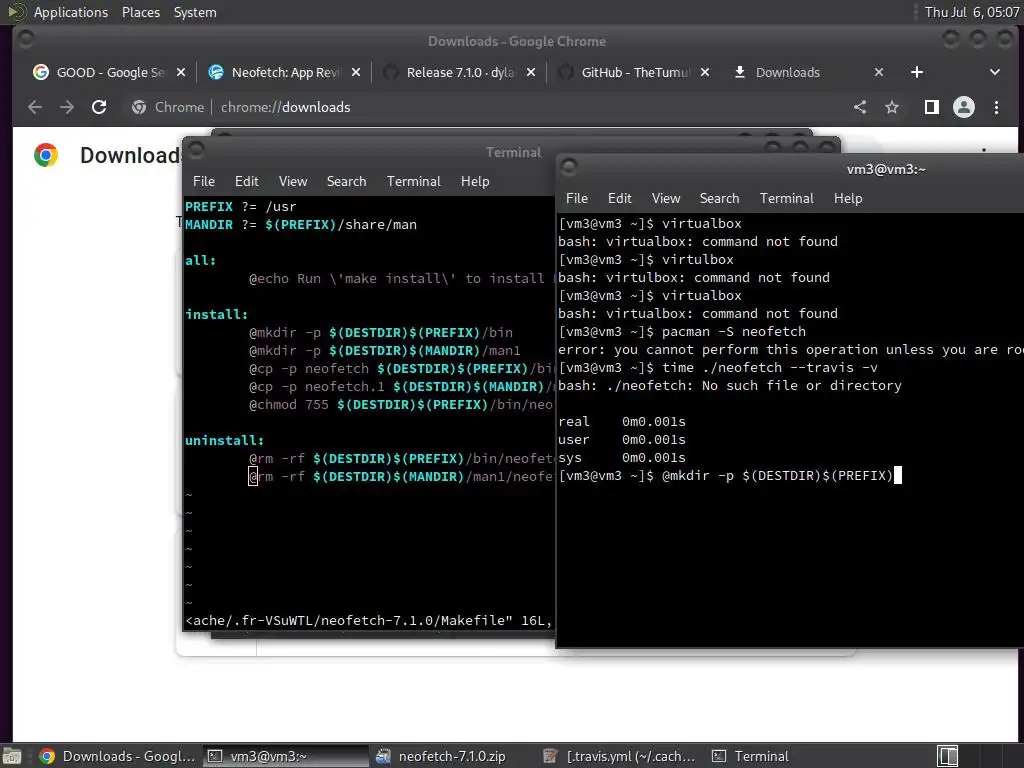Screen dimensions: 1024x768
Task: Open View menu in vm3@vm3 terminal
Action: point(665,198)
